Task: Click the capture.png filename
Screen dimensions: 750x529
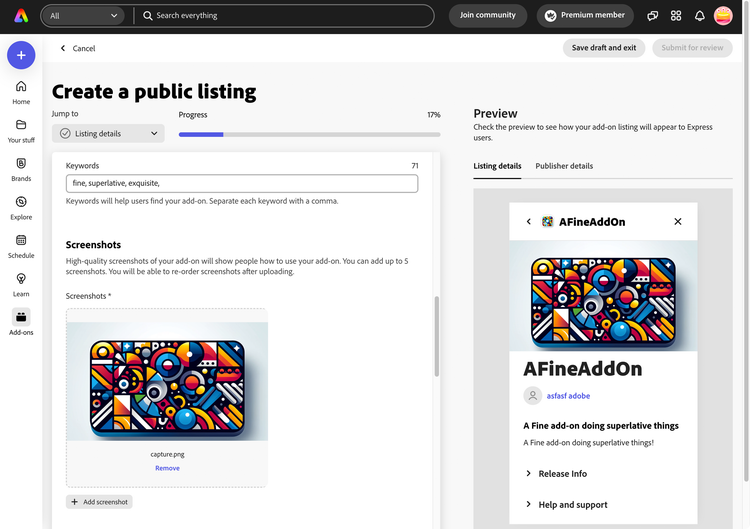Action: pyautogui.click(x=167, y=454)
